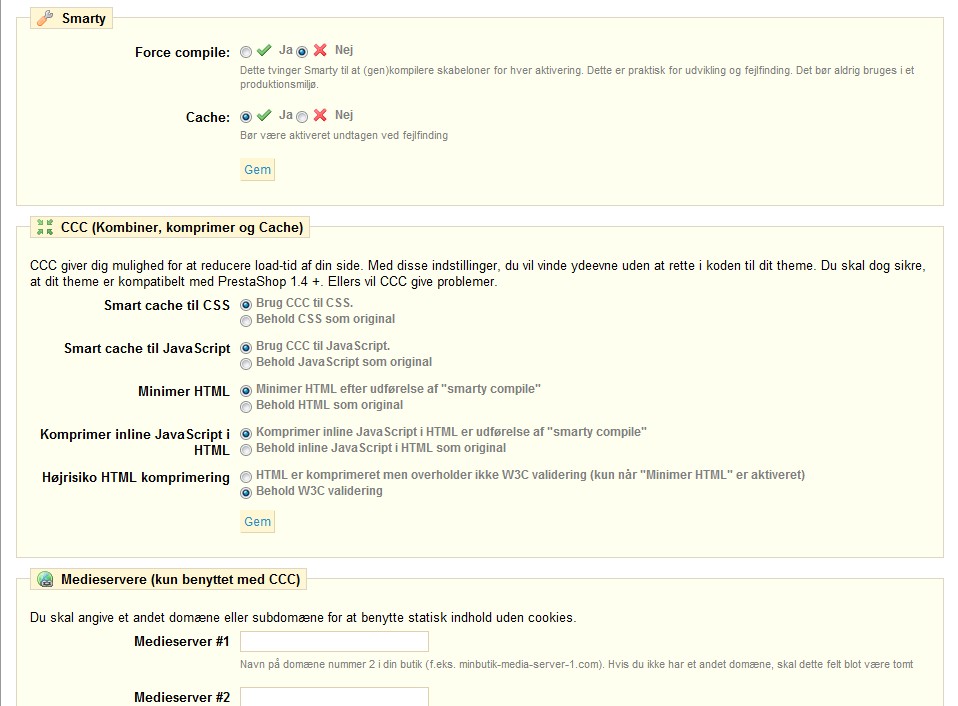Click 'Smart cache til CSS' label
958x706 pixels.
coord(167,305)
